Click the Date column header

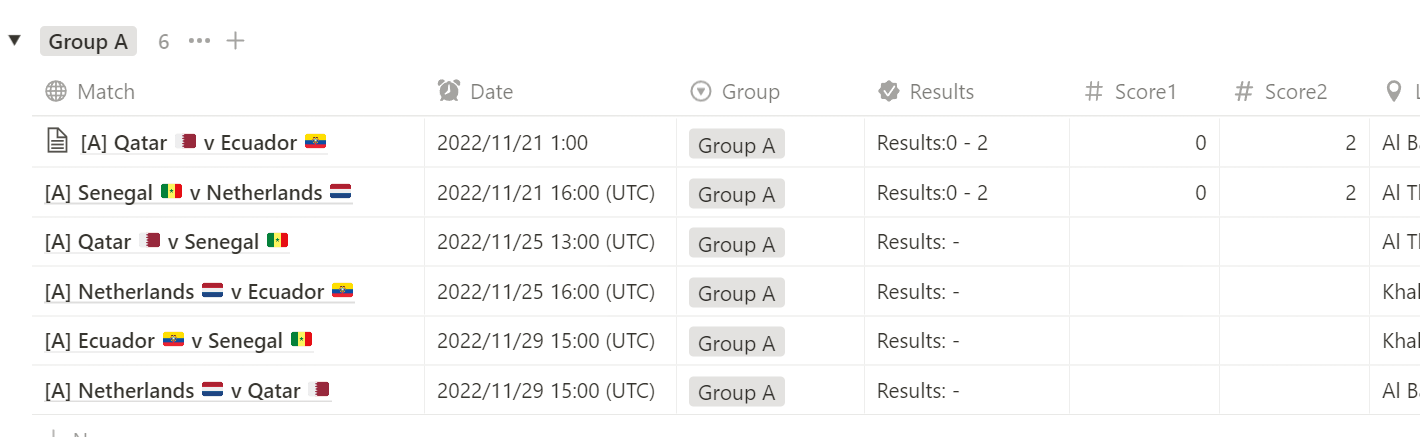coord(491,92)
